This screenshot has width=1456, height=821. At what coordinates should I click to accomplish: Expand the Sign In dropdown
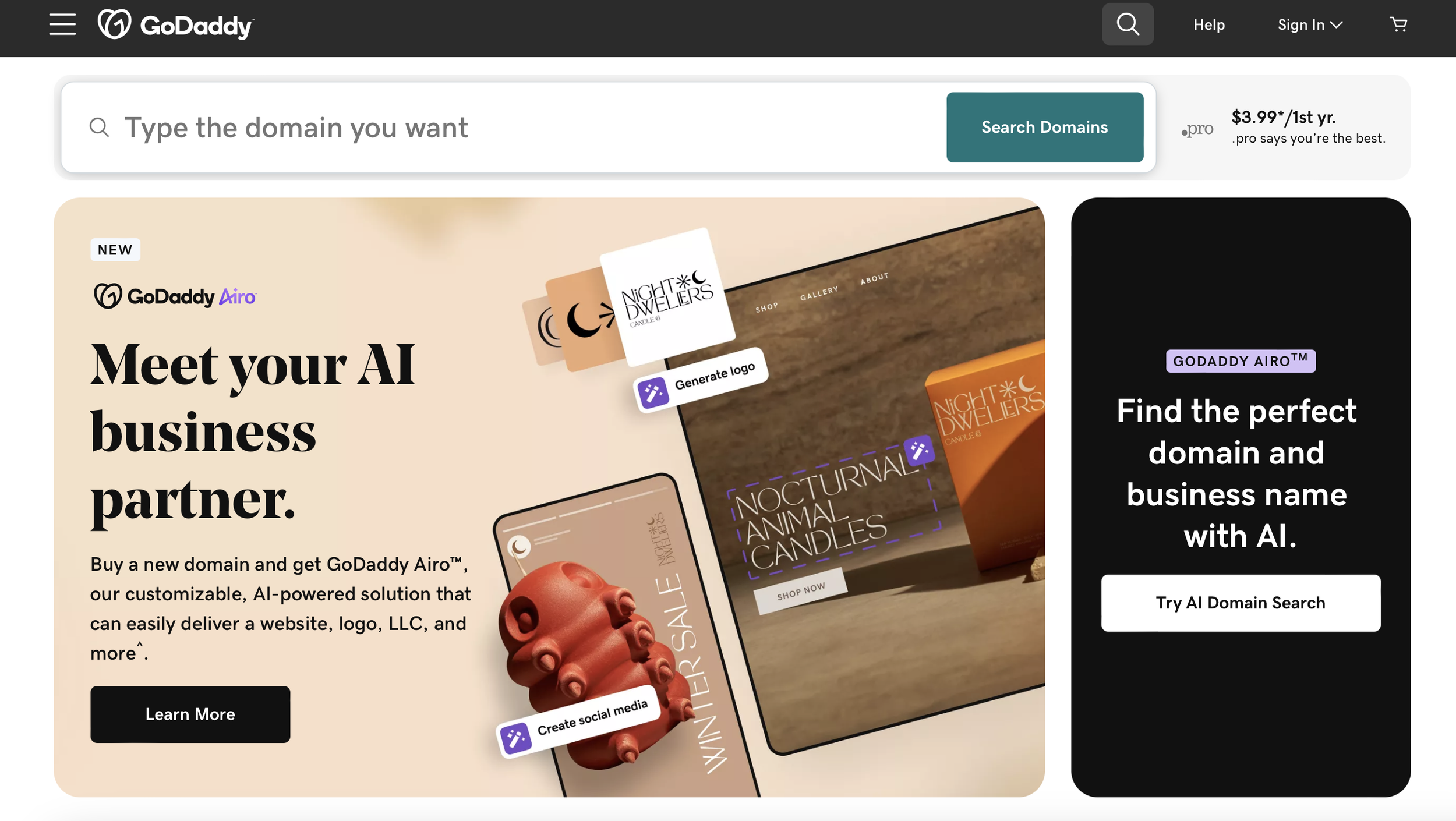tap(1310, 24)
